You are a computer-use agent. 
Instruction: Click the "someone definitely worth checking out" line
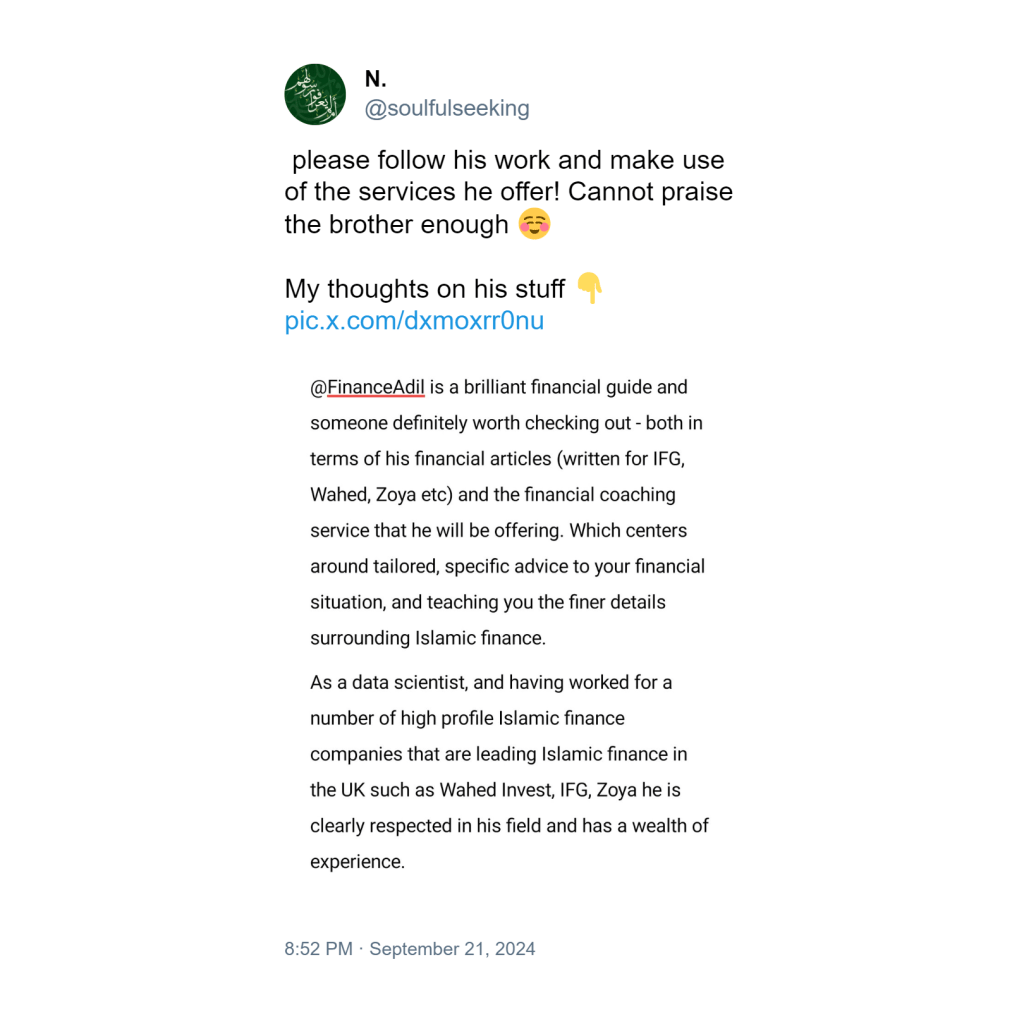[x=470, y=423]
